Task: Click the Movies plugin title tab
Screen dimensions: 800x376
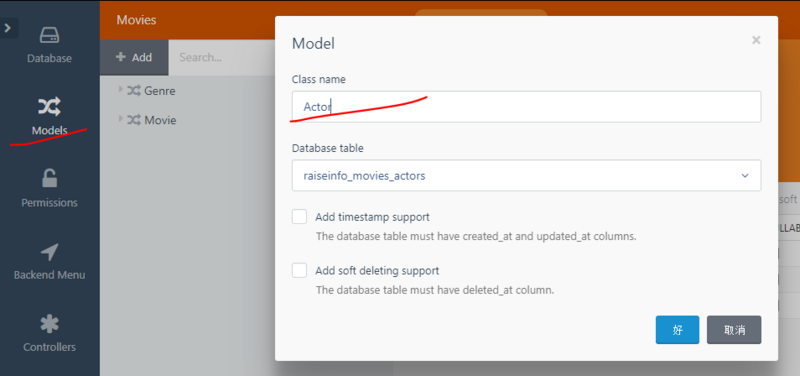Action: [136, 20]
